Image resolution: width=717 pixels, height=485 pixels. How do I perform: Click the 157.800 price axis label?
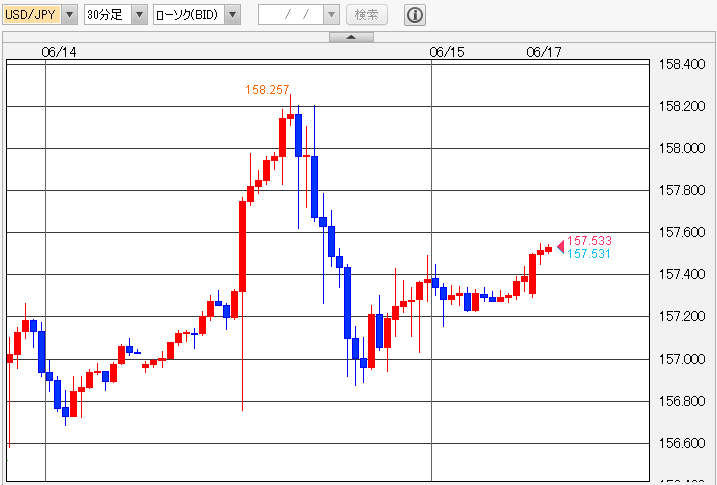[682, 190]
